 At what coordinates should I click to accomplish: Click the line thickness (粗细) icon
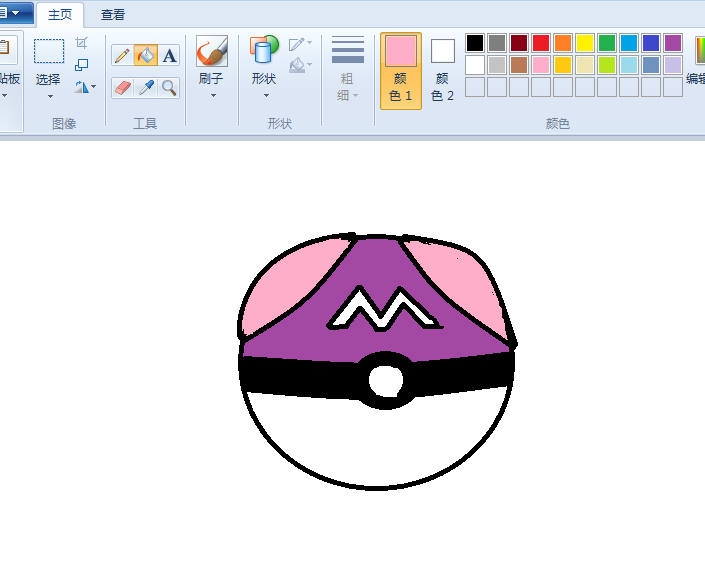(348, 49)
